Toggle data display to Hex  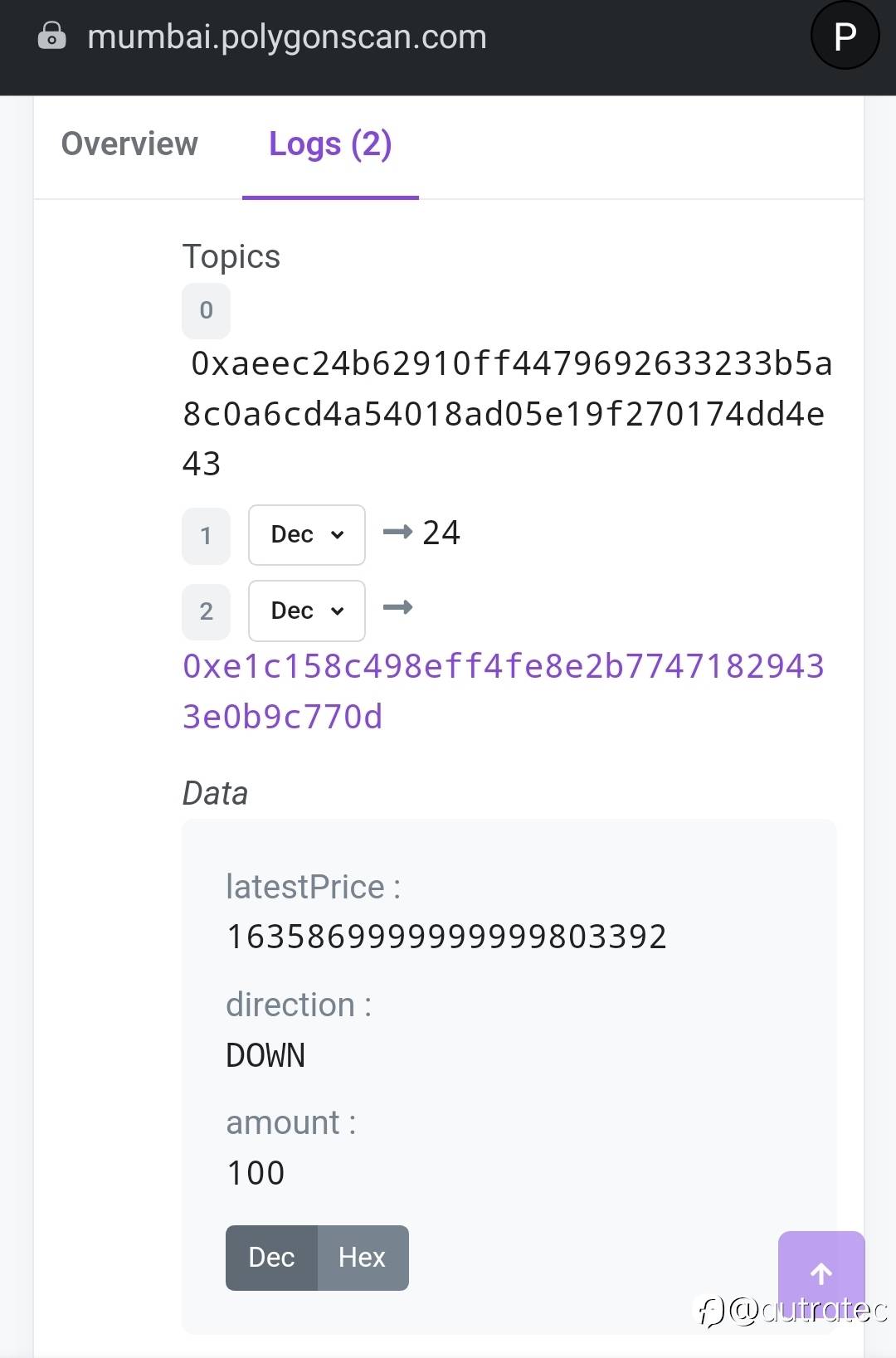click(362, 1258)
